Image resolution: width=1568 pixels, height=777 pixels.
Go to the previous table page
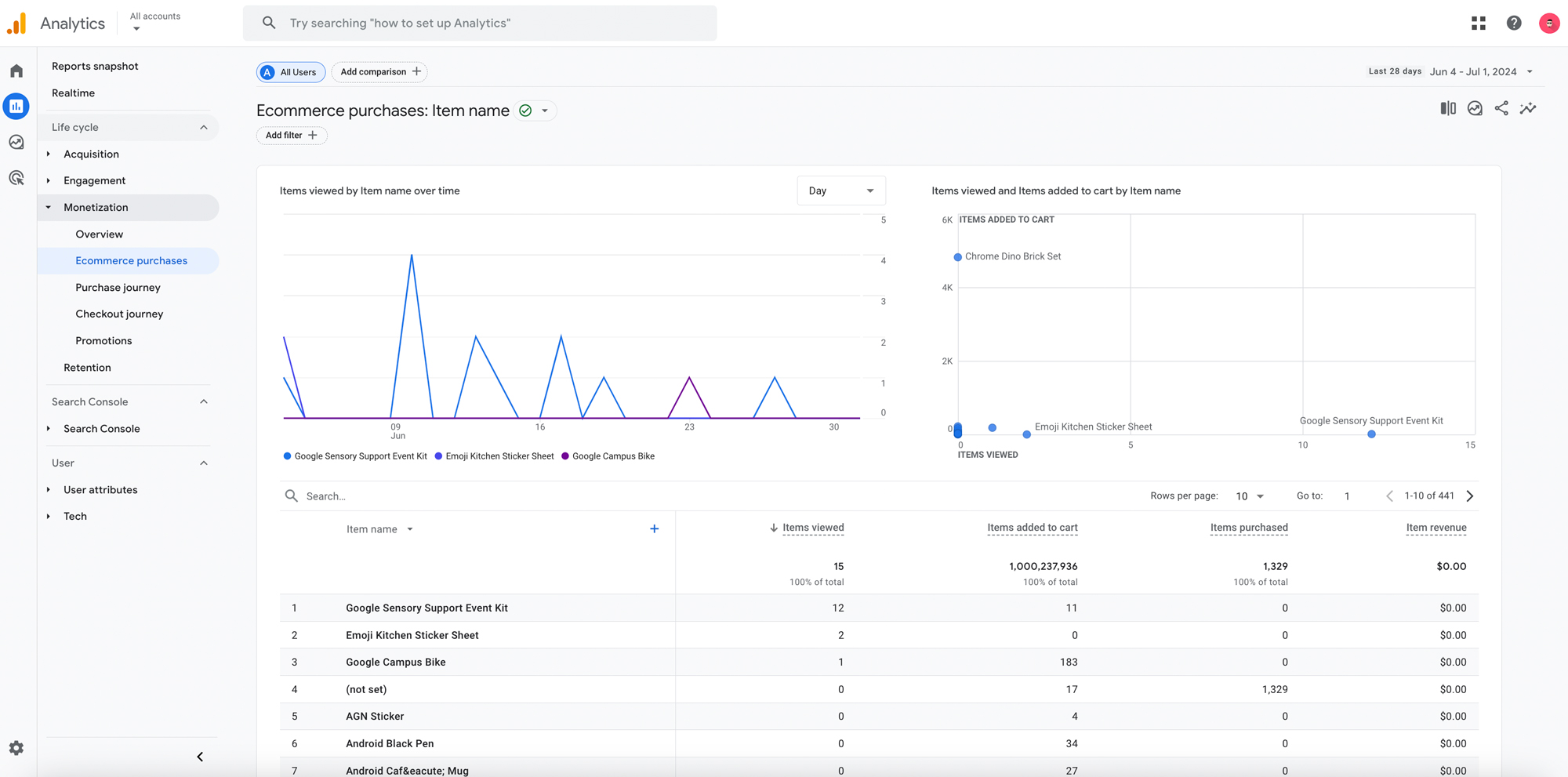coord(1389,496)
